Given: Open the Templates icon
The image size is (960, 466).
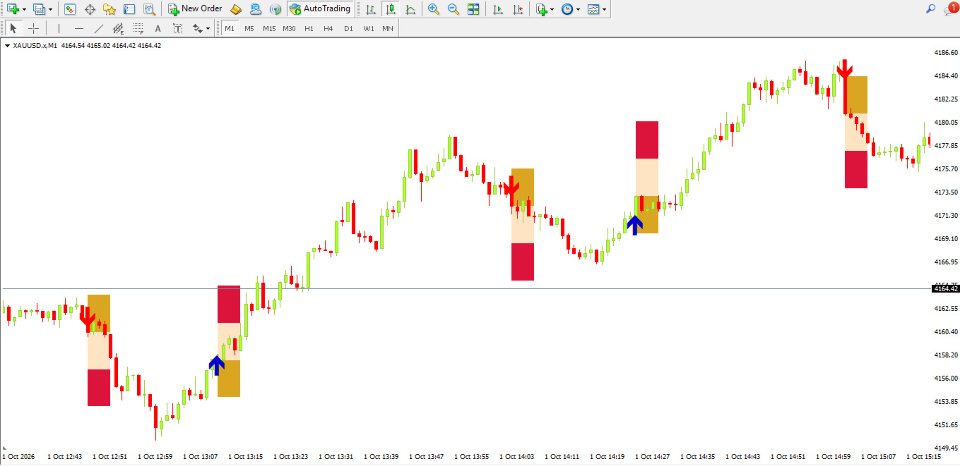Looking at the screenshot, I should [593, 9].
